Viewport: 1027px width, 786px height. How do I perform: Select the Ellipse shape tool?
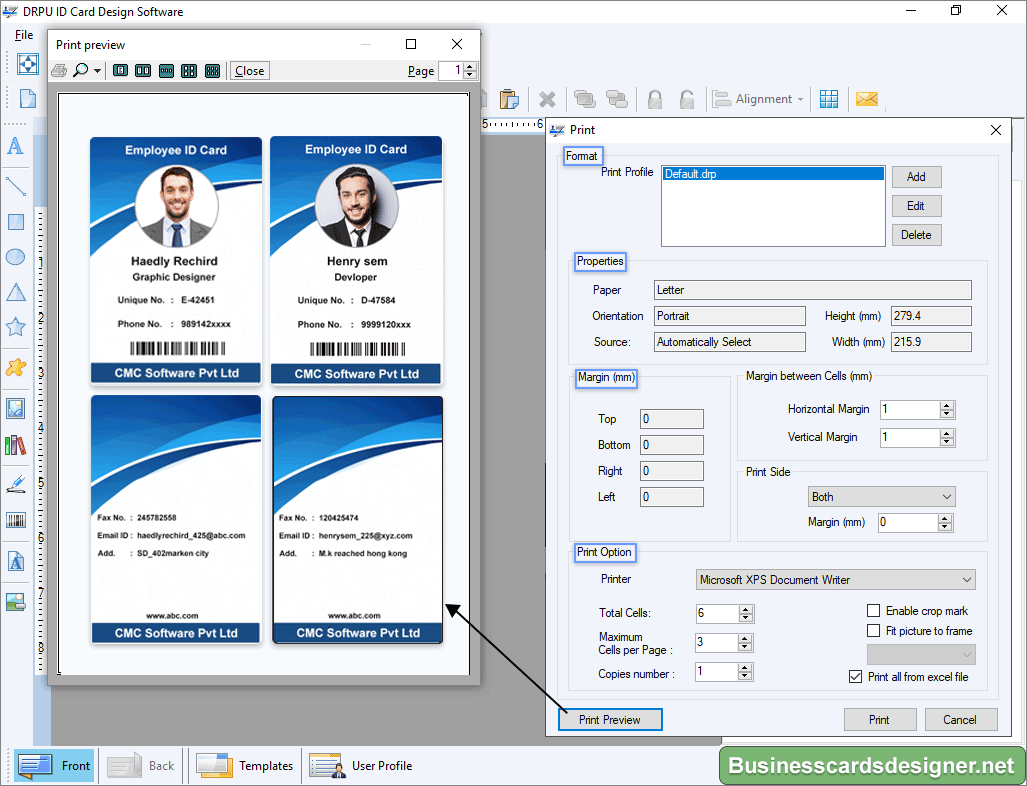pos(16,257)
